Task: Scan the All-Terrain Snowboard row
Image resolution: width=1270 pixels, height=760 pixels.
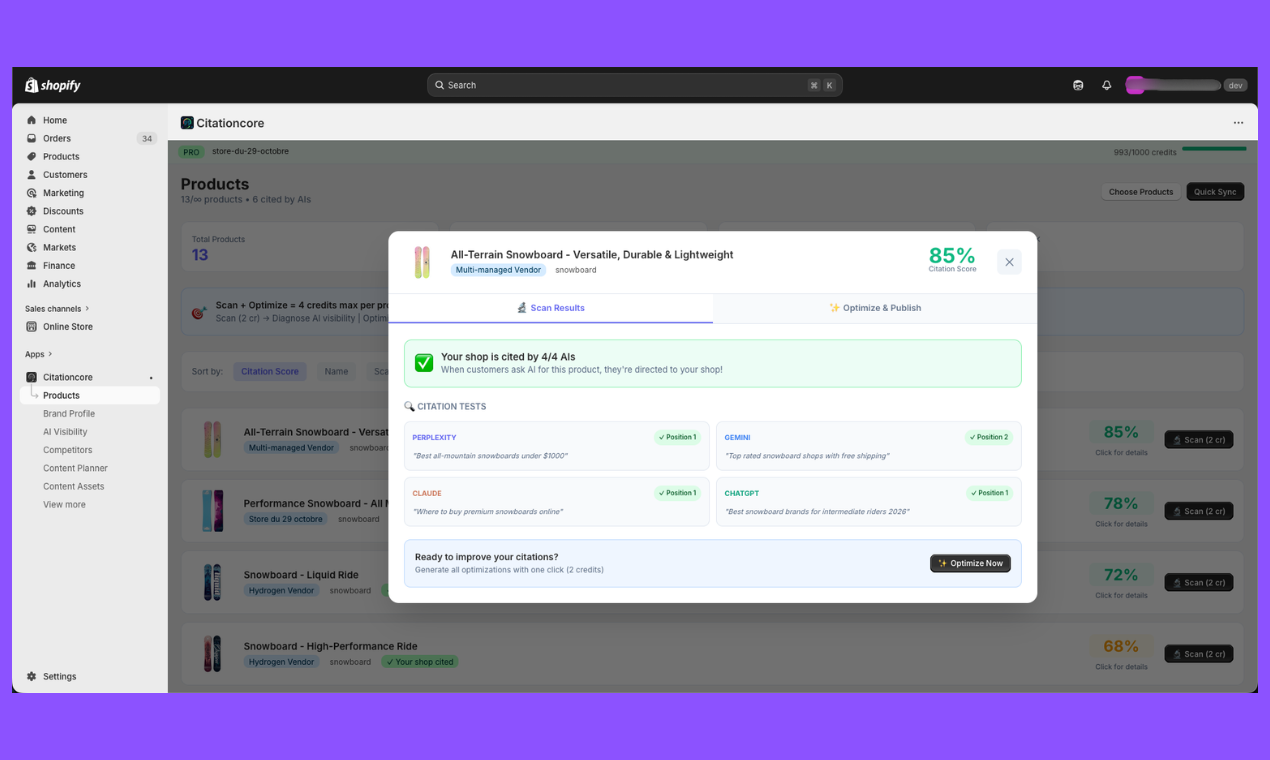Action: (x=1199, y=439)
